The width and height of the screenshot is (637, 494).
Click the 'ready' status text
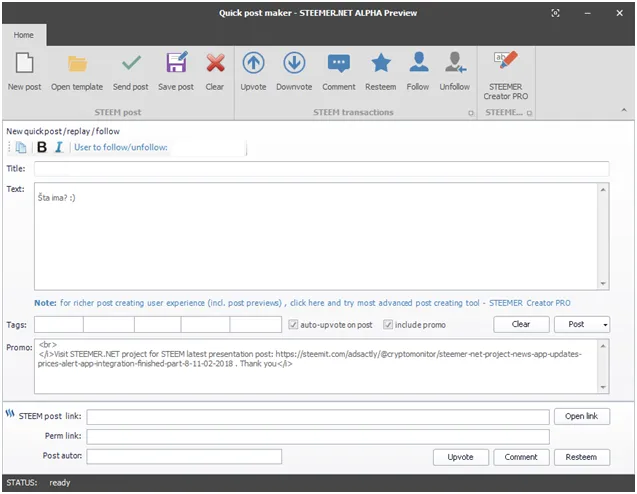pyautogui.click(x=60, y=483)
